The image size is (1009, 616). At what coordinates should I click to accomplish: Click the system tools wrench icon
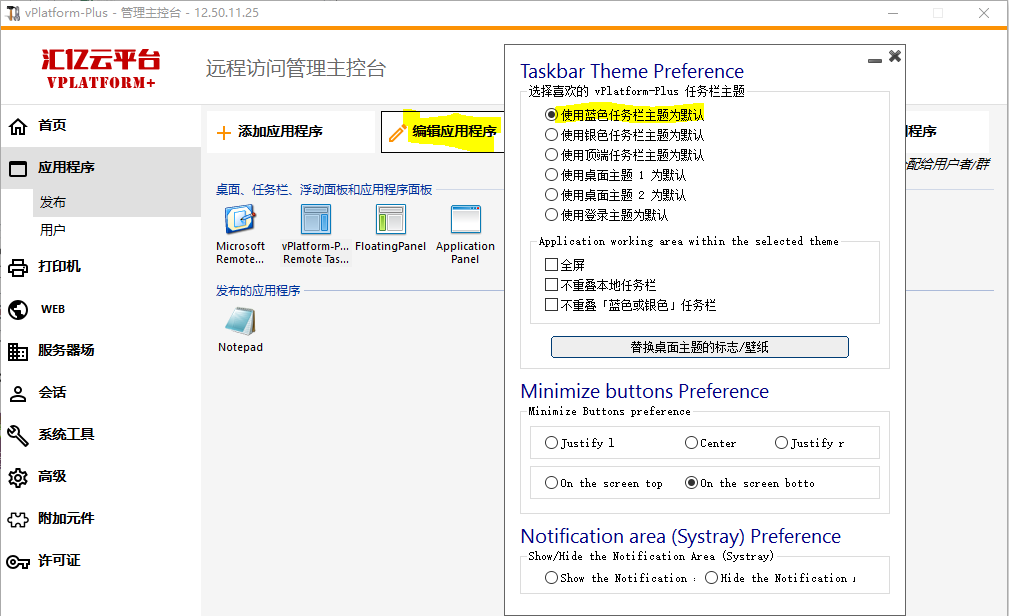(18, 435)
